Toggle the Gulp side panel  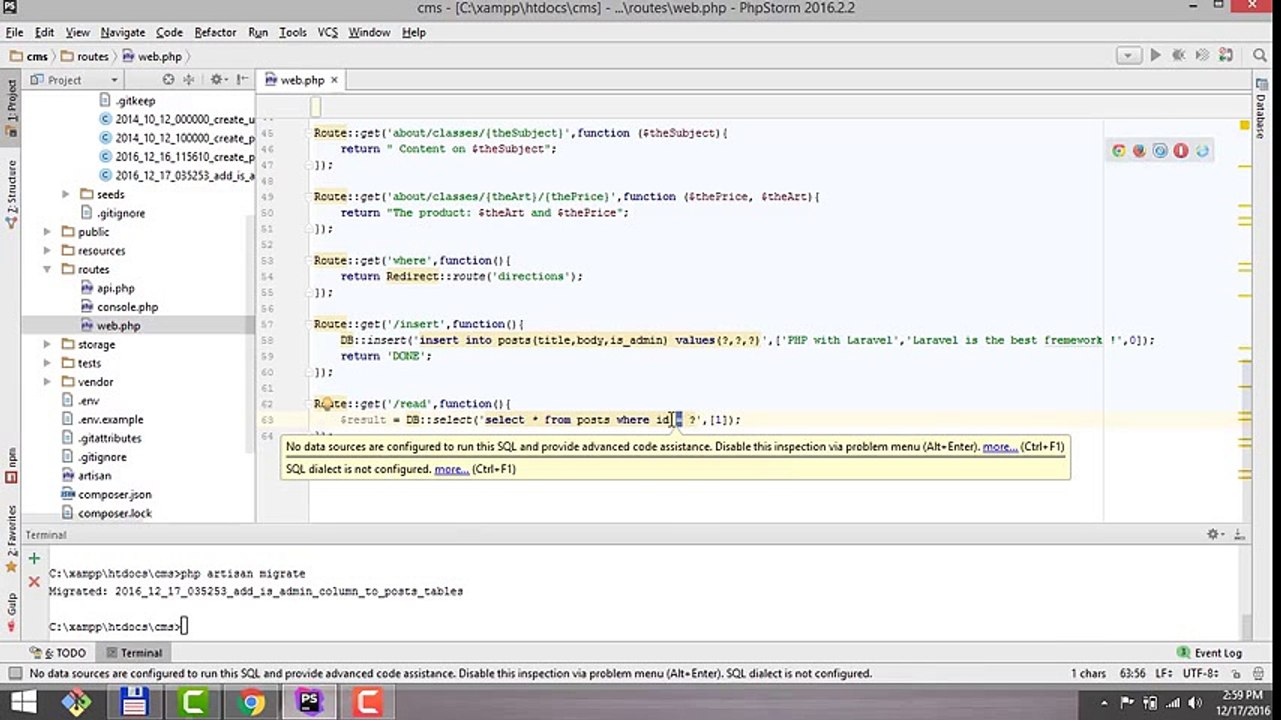[11, 612]
